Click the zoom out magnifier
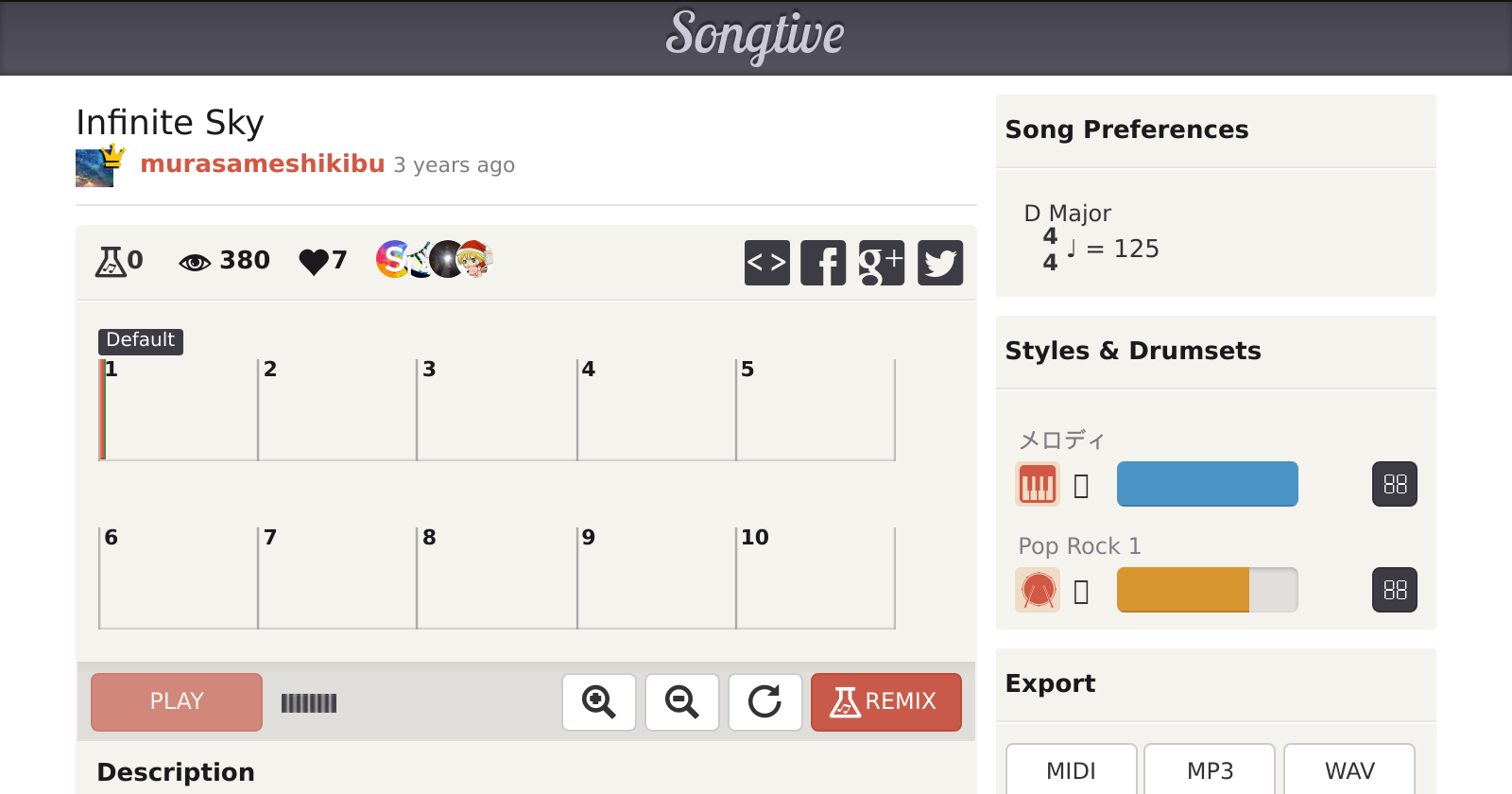Viewport: 1512px width, 794px height. click(682, 702)
